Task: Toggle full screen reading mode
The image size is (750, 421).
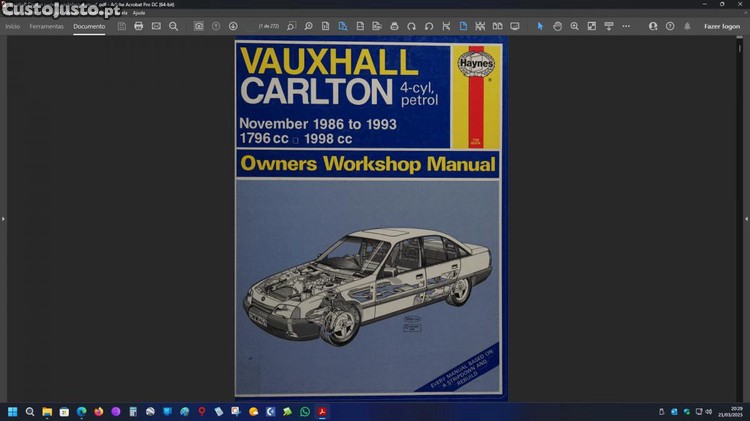Action: point(515,26)
